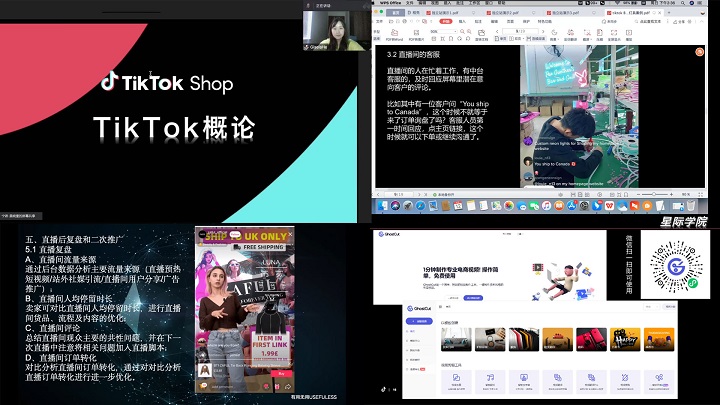
Task: Open WeChat from the Dock
Action: (x=534, y=206)
